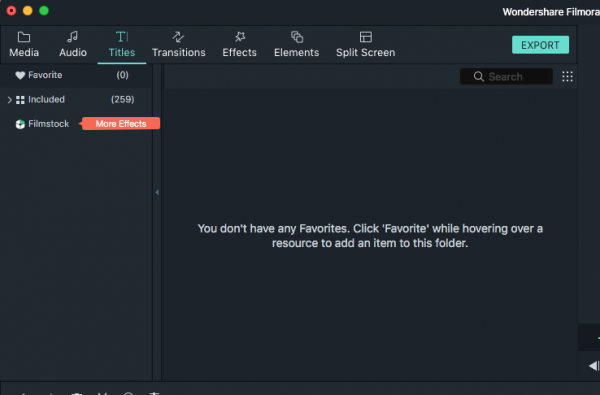Screen dimensions: 600x395
Task: Go to the Effects tab
Action: coord(240,44)
